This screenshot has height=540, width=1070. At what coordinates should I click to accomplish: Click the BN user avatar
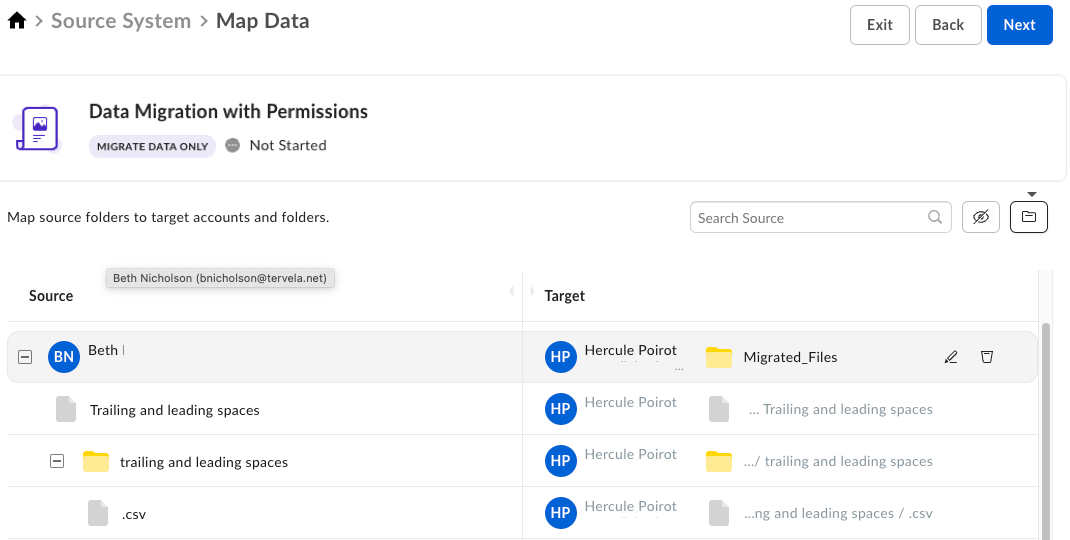(x=64, y=357)
